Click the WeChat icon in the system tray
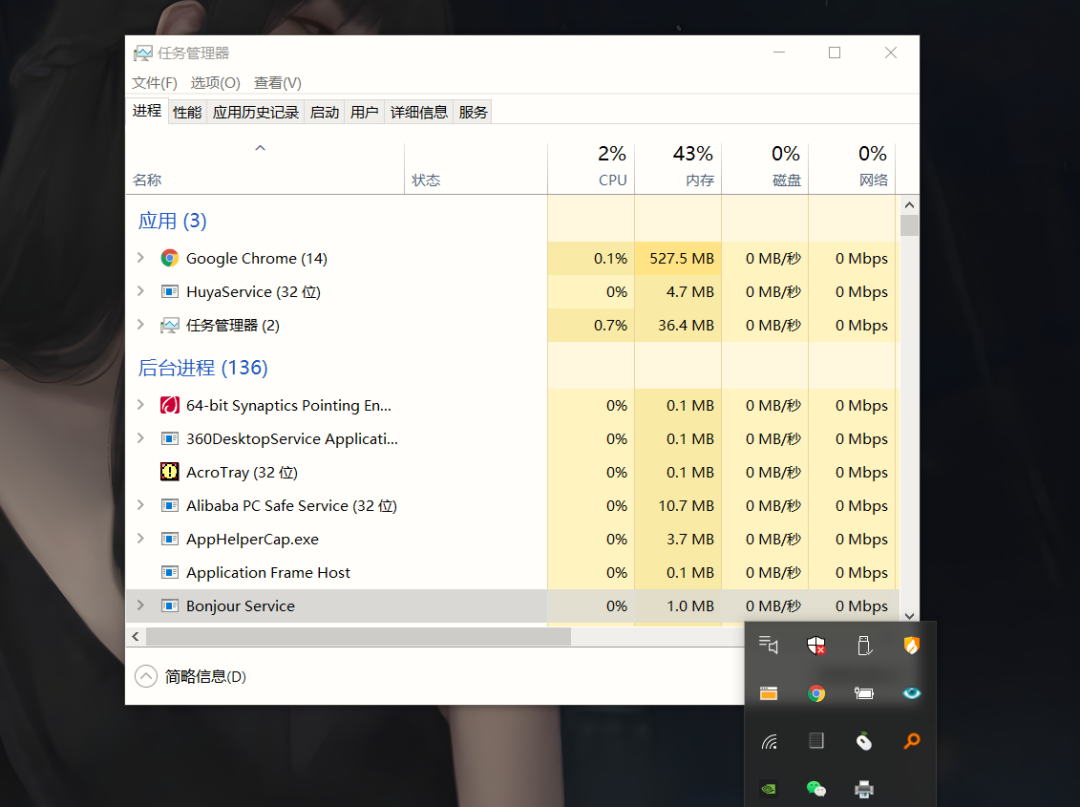This screenshot has height=807, width=1080. [x=816, y=789]
